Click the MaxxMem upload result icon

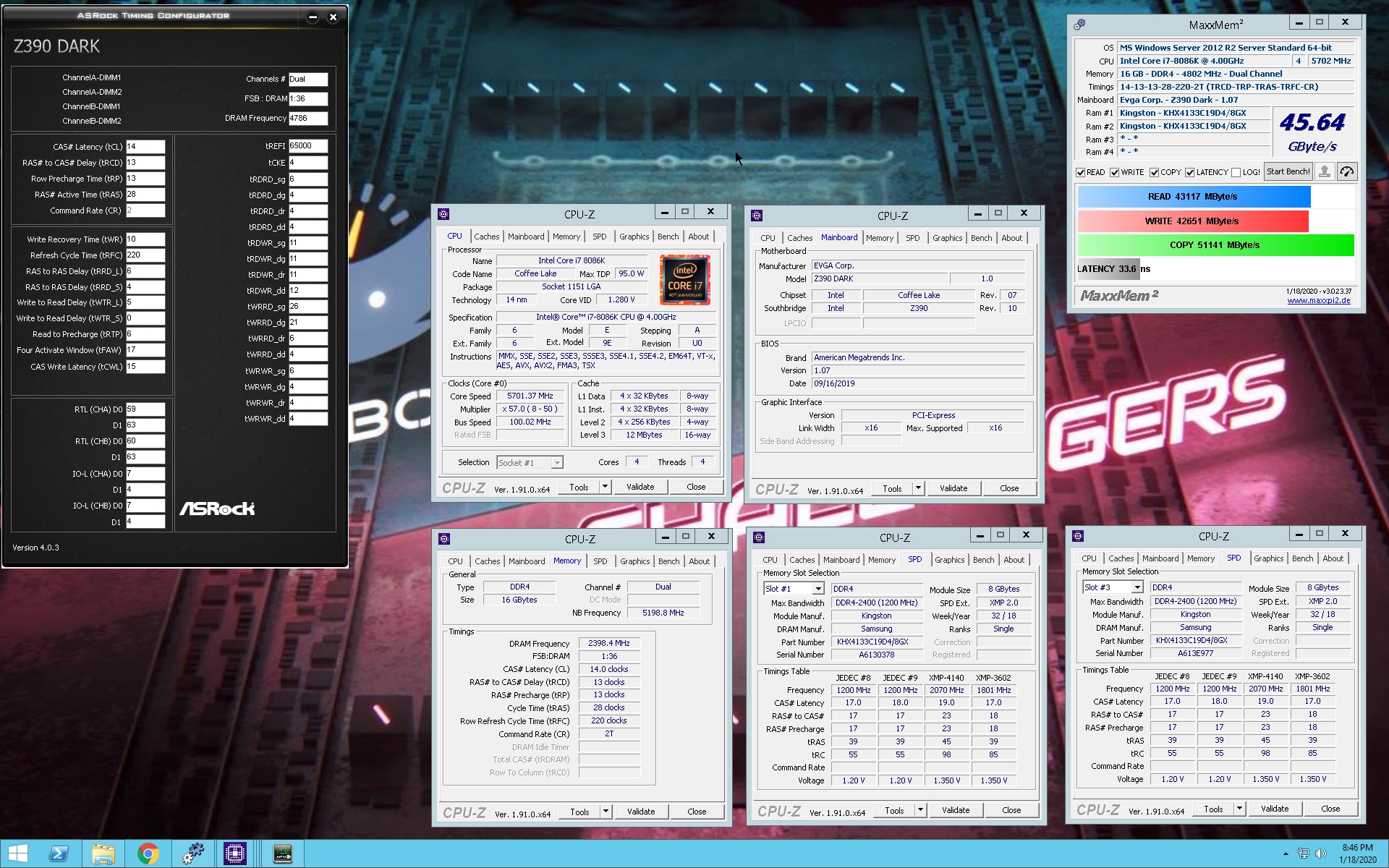[1325, 171]
